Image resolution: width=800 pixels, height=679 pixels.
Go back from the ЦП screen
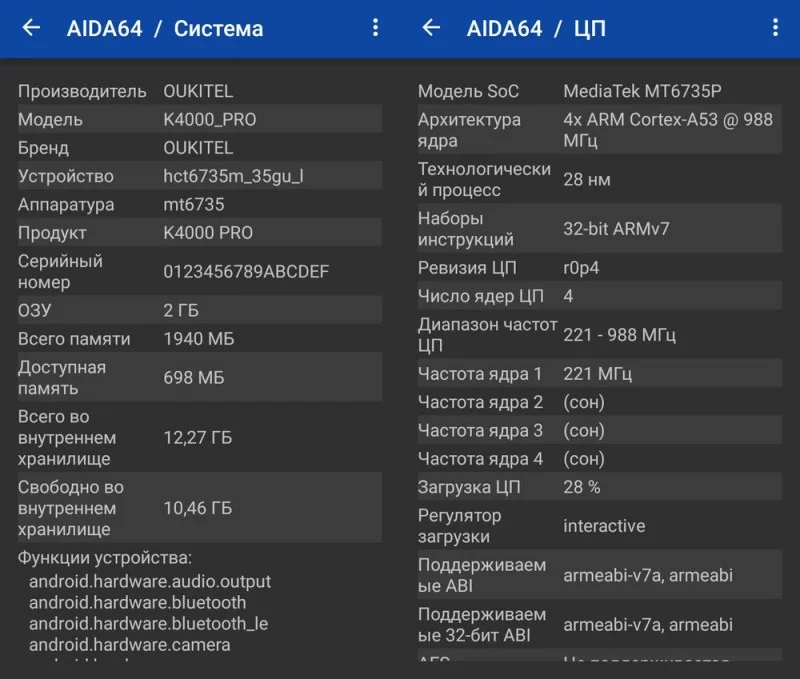click(x=431, y=28)
